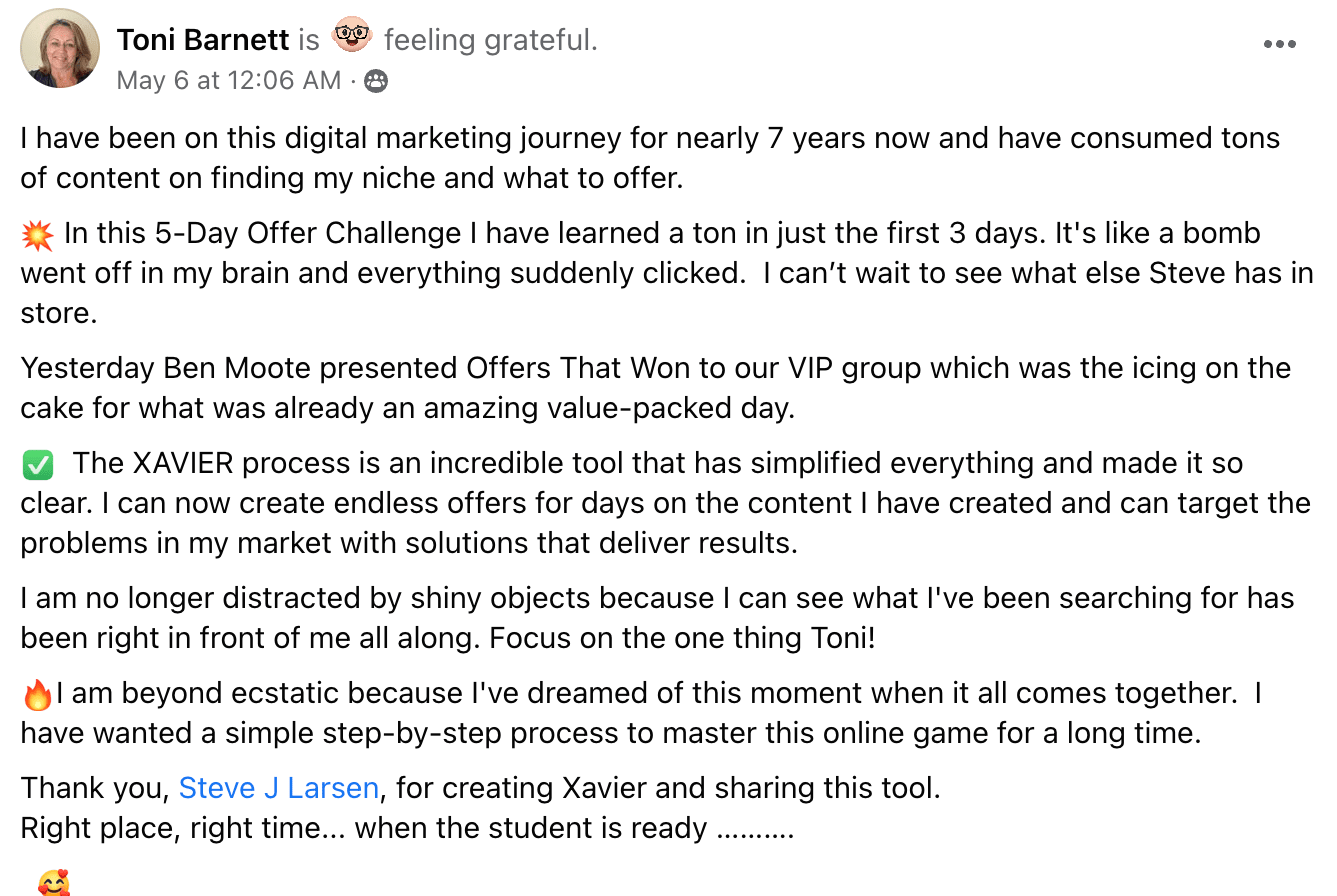1337x896 pixels.
Task: Click the smiling hearts emoji at post bottom
Action: (x=53, y=884)
